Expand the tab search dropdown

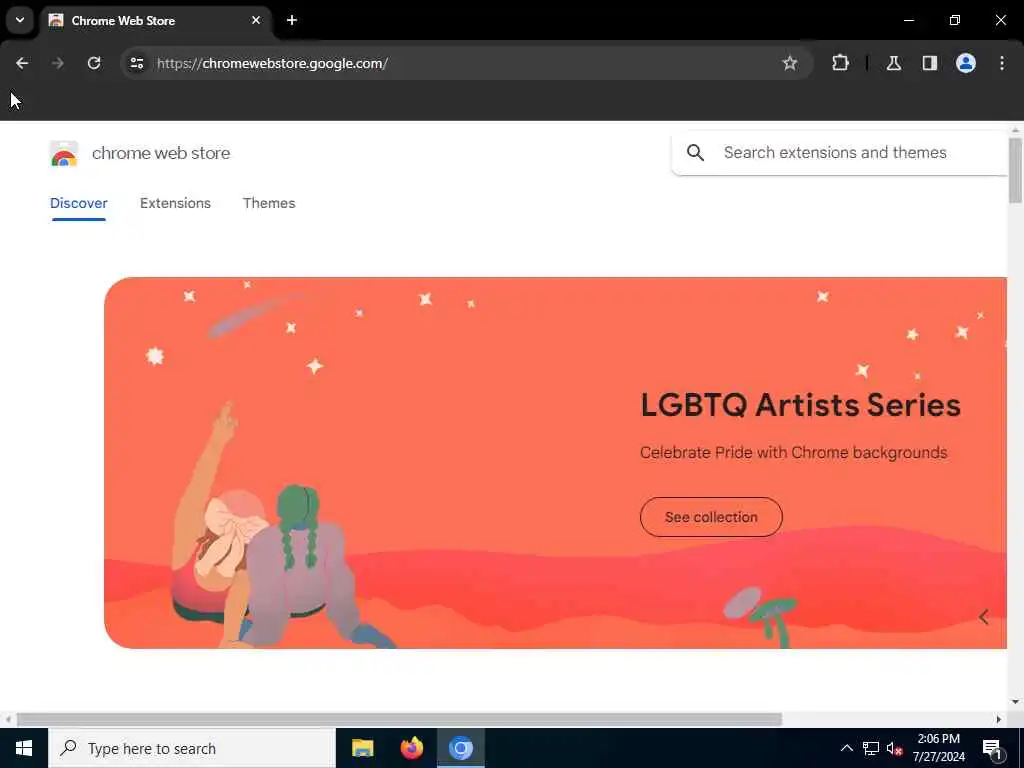(20, 20)
